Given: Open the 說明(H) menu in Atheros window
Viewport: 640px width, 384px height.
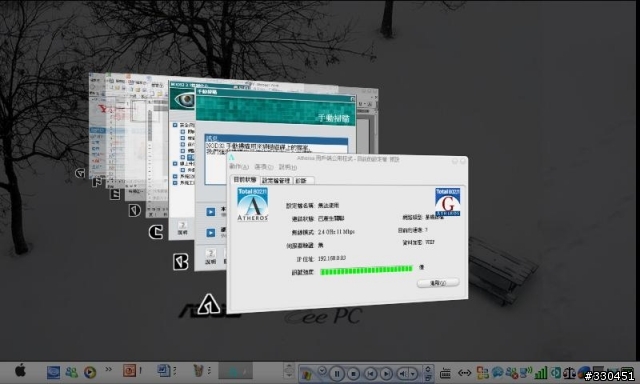Looking at the screenshot, I should [x=288, y=167].
